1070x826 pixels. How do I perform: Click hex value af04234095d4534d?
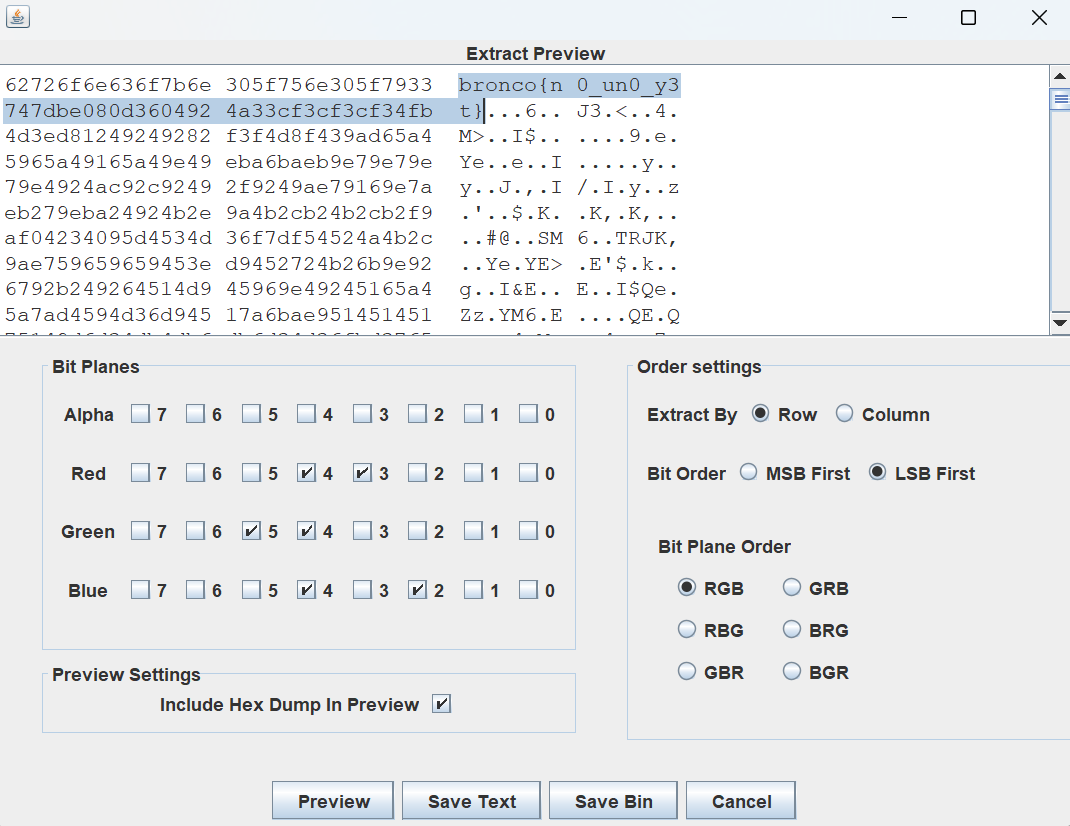(108, 239)
